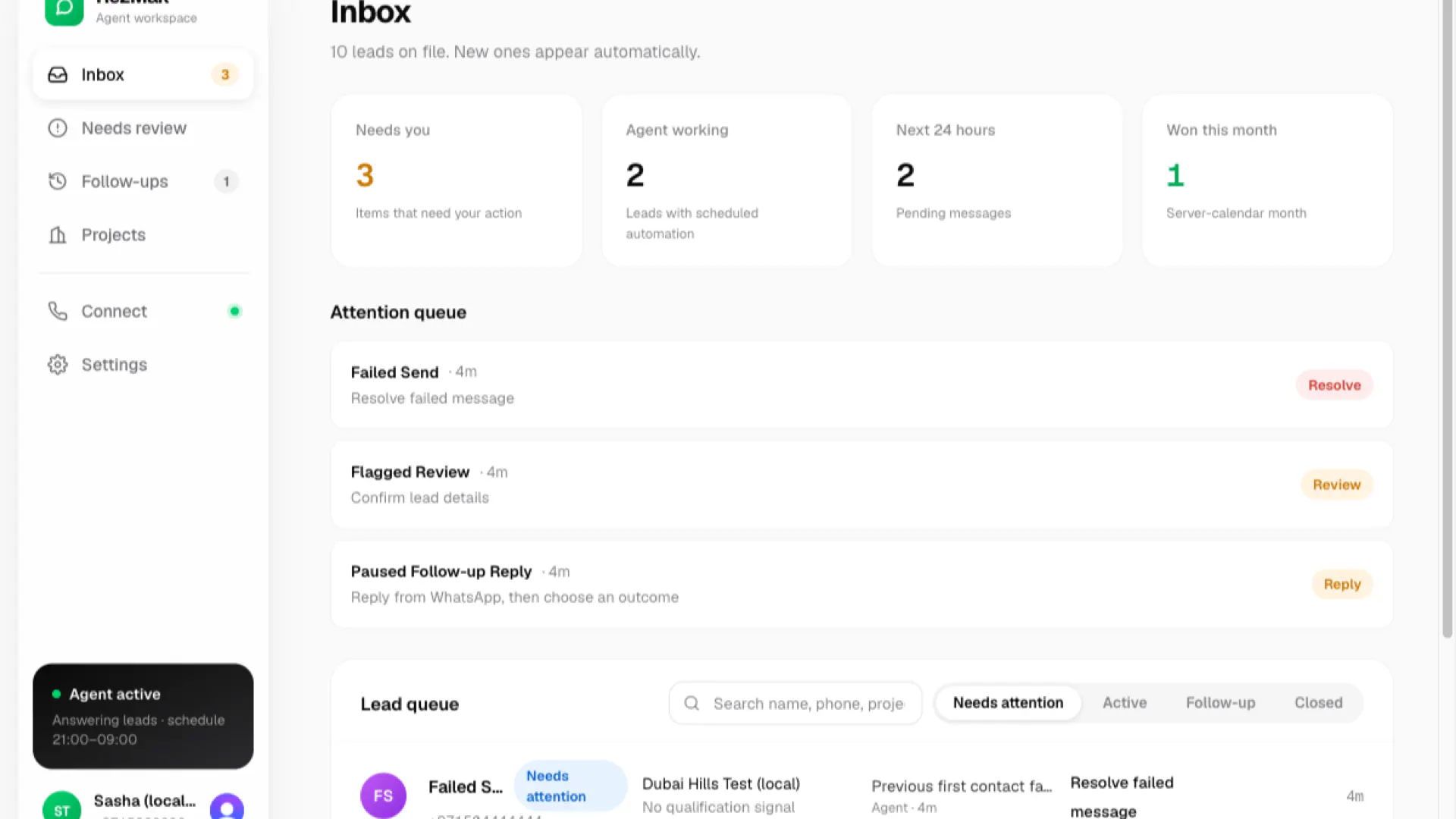This screenshot has width=1456, height=819.
Task: Click the Attention queue heading
Action: (x=398, y=312)
